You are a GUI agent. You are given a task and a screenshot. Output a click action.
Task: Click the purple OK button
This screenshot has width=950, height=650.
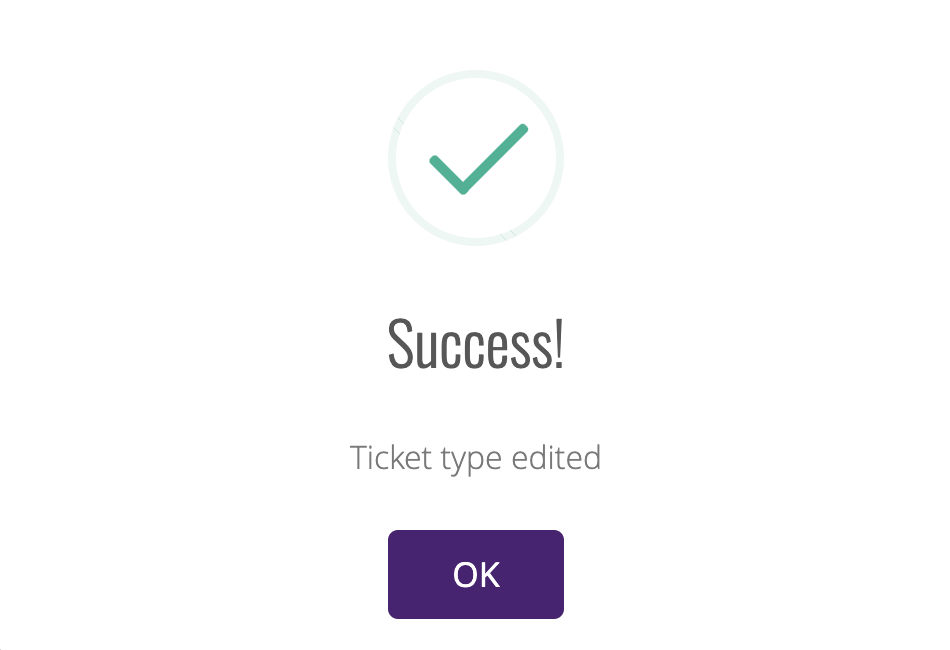pos(476,574)
